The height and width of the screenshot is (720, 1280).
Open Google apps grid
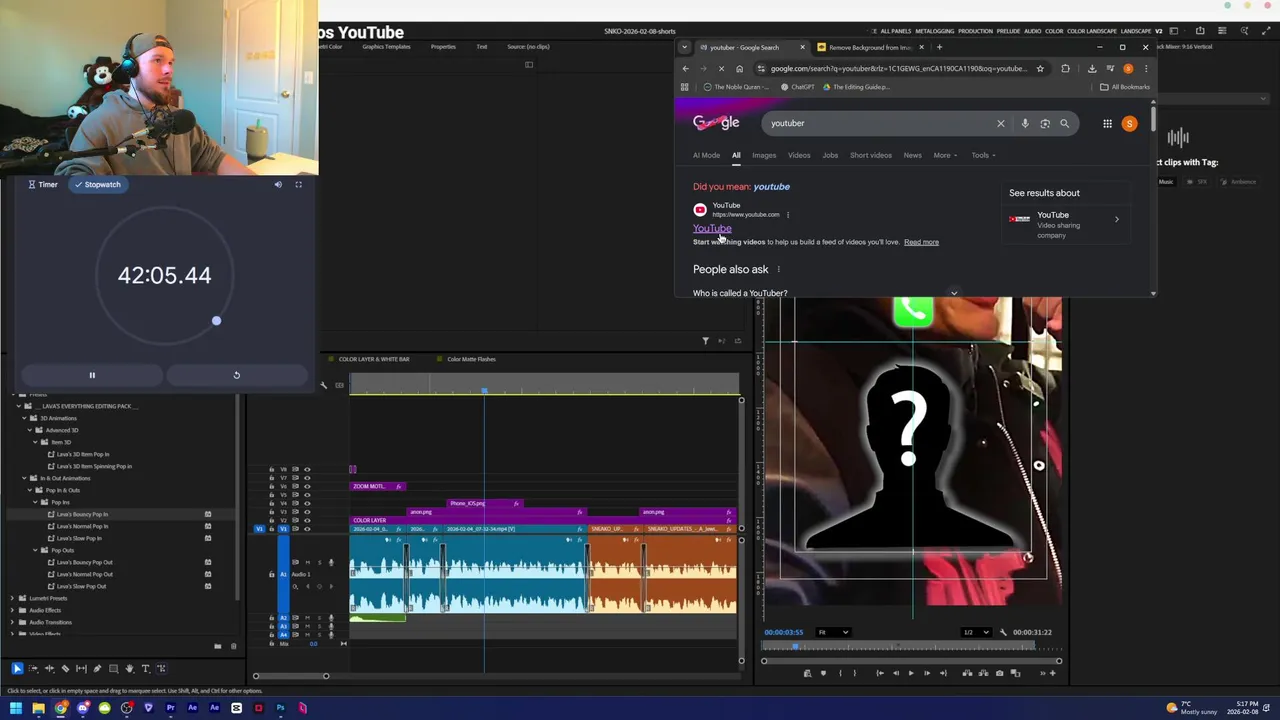click(x=1107, y=124)
